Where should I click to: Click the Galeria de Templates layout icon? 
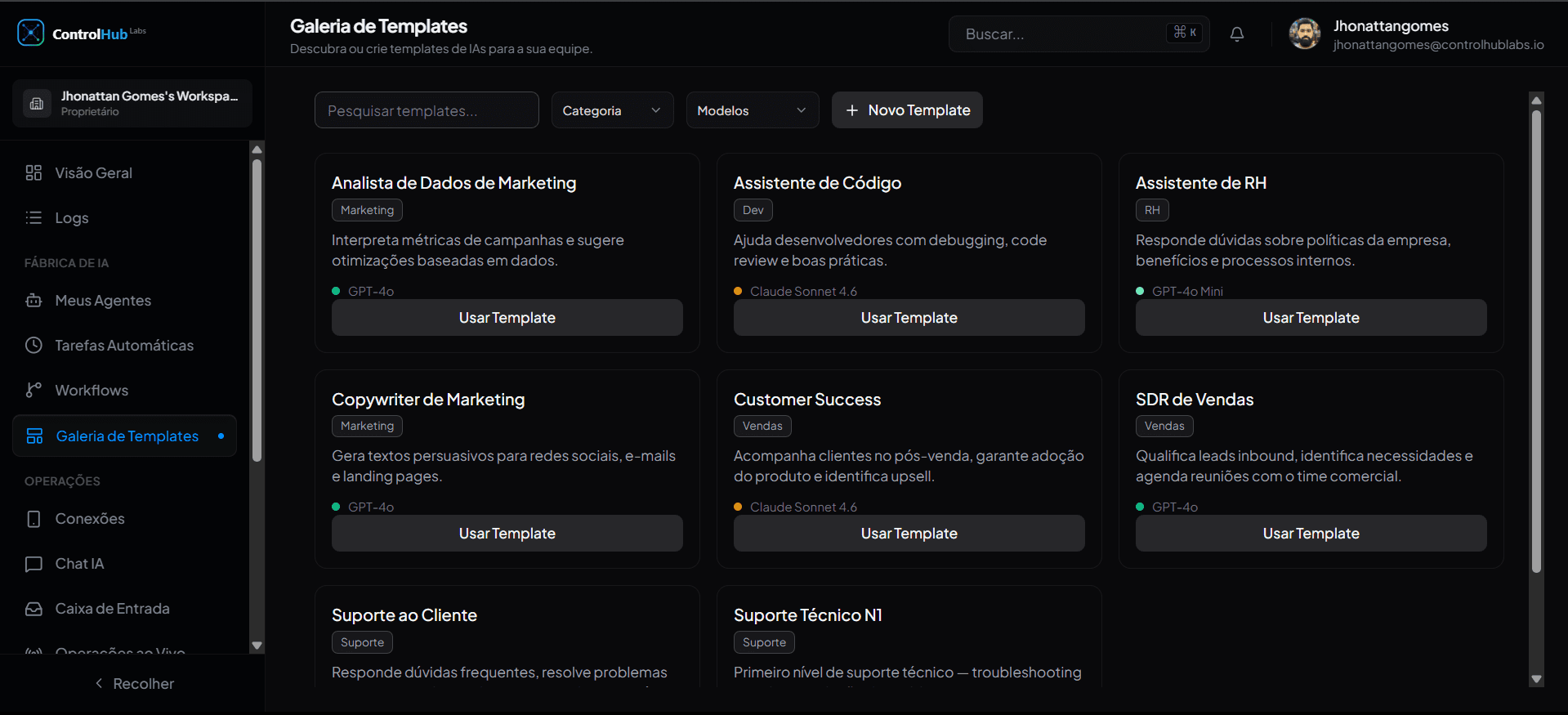34,436
